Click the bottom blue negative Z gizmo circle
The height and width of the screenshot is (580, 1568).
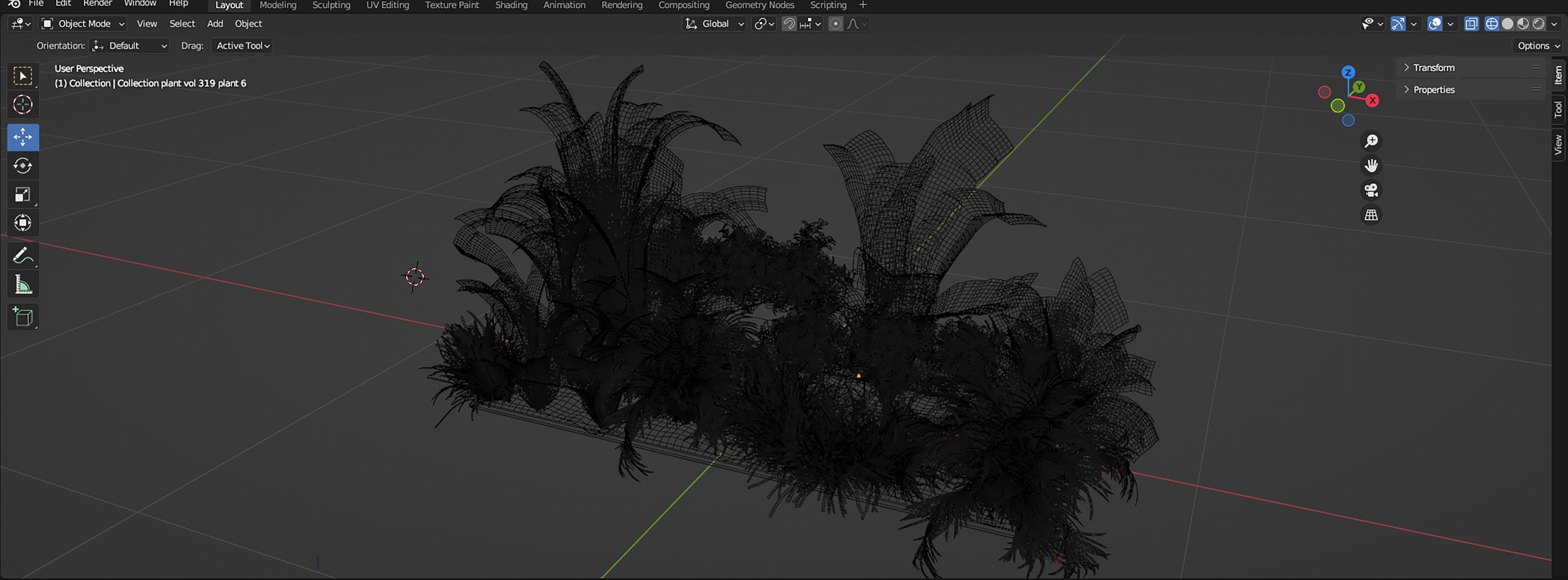[1348, 121]
